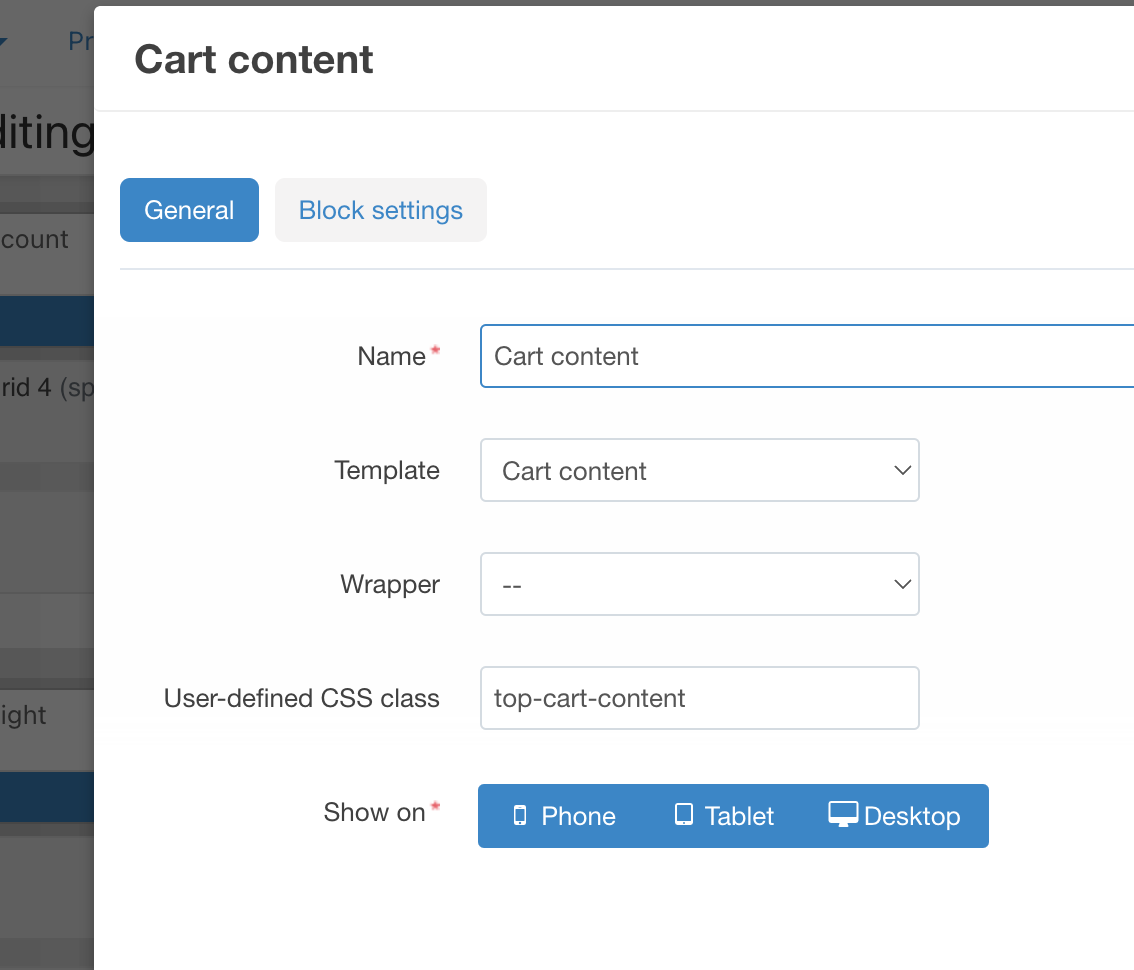Toggle Show on Tablet
Image resolution: width=1134 pixels, height=970 pixels.
point(725,816)
